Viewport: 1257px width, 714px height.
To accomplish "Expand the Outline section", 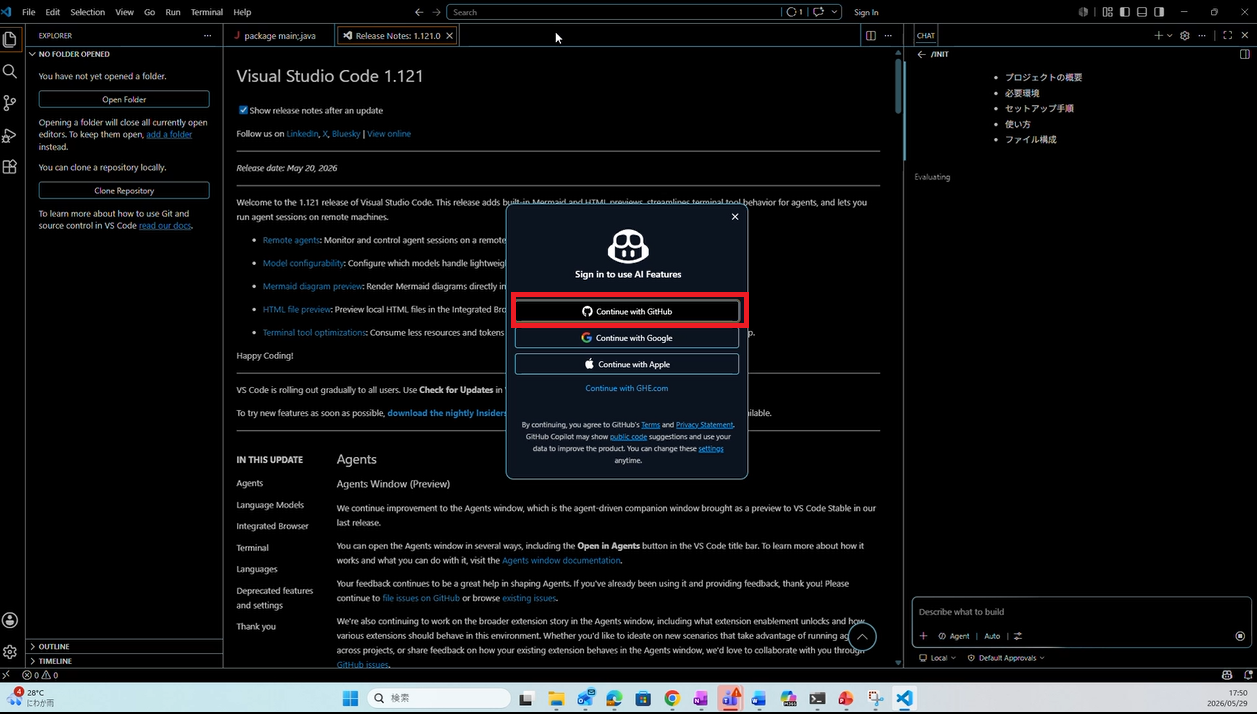I will 125,646.
